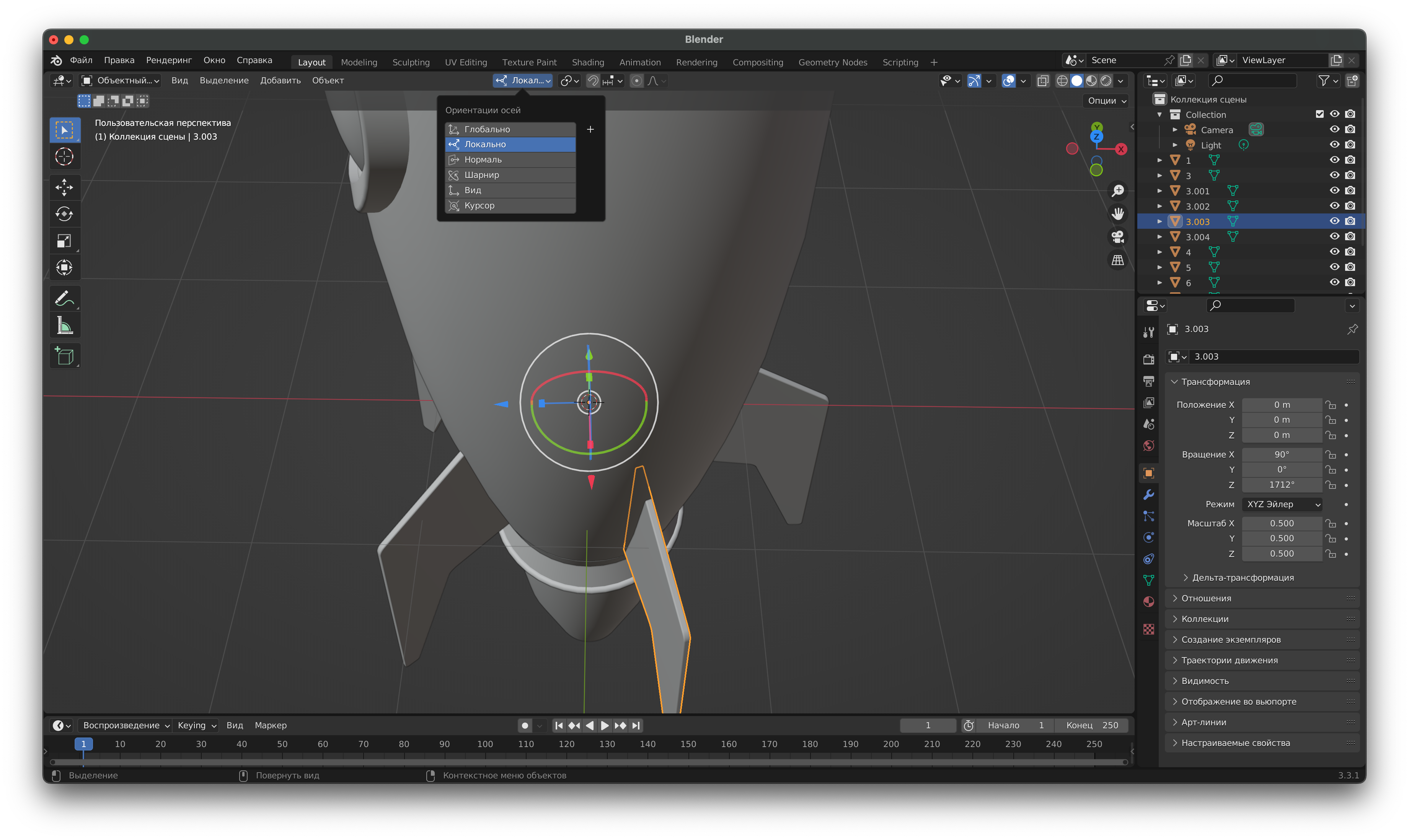Image resolution: width=1409 pixels, height=840 pixels.
Task: Expand the Дельта-трансформация section
Action: pos(1243,577)
